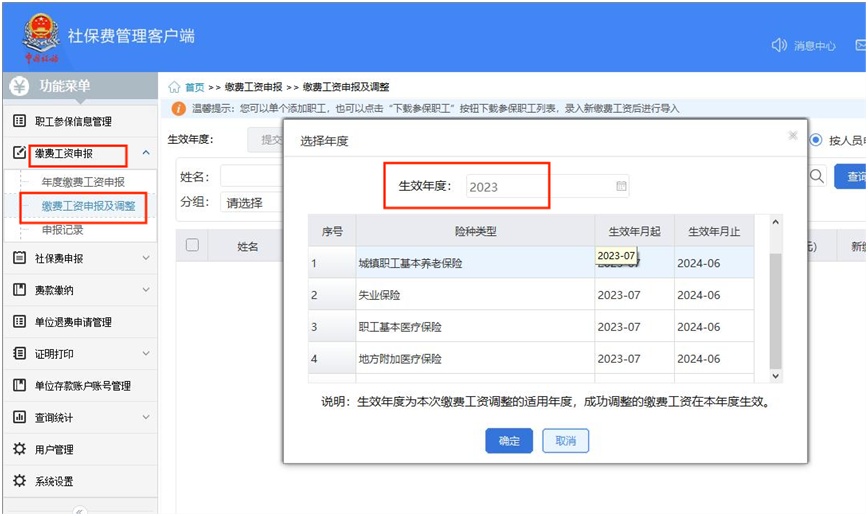Viewport: 868px width, 516px height.
Task: Click the 单位存款账户账号管理 icon
Action: click(x=19, y=385)
